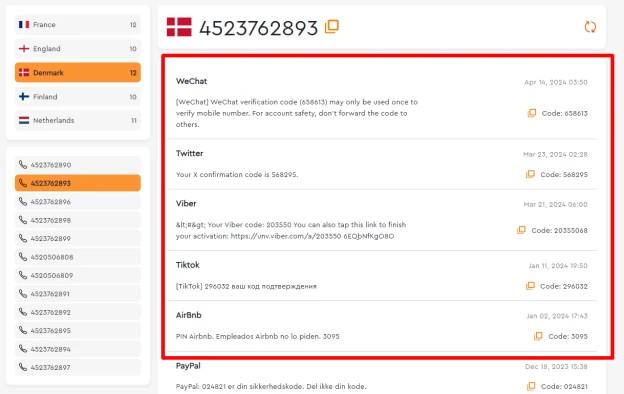
Task: Click the Tiktok sender name
Action: click(187, 265)
